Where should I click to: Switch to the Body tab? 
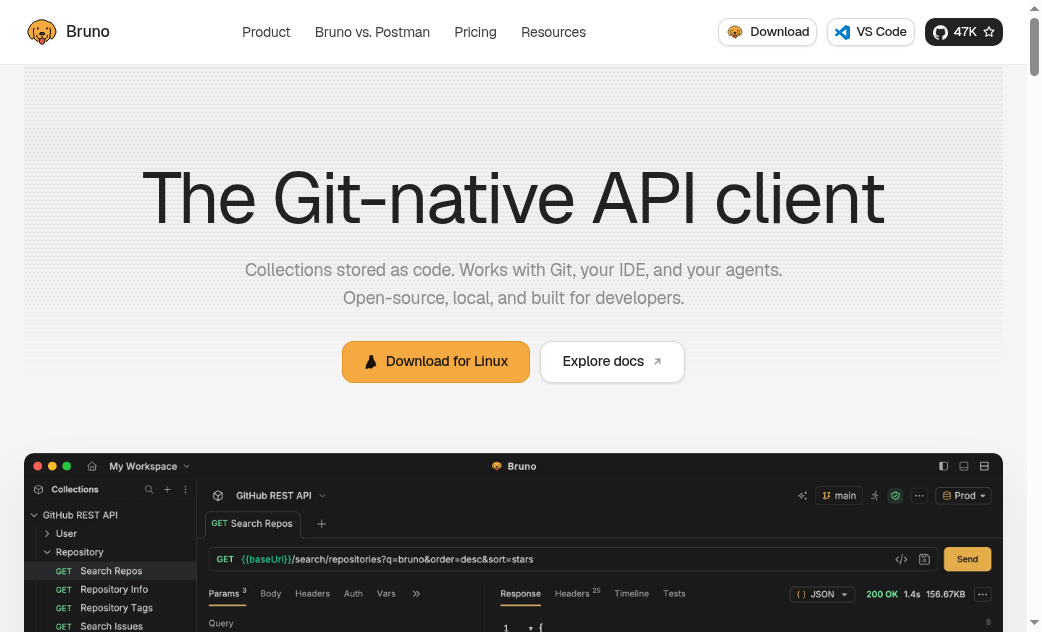pyautogui.click(x=270, y=594)
